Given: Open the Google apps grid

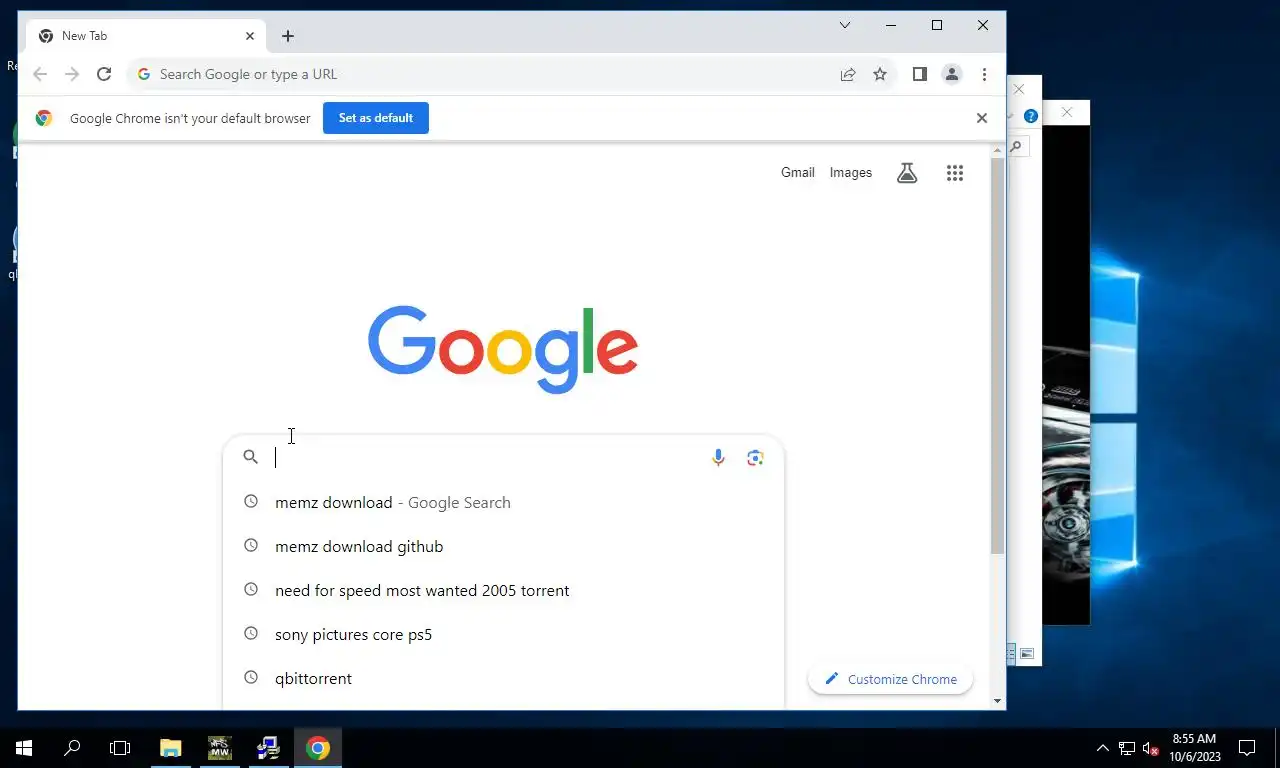Looking at the screenshot, I should 955,173.
